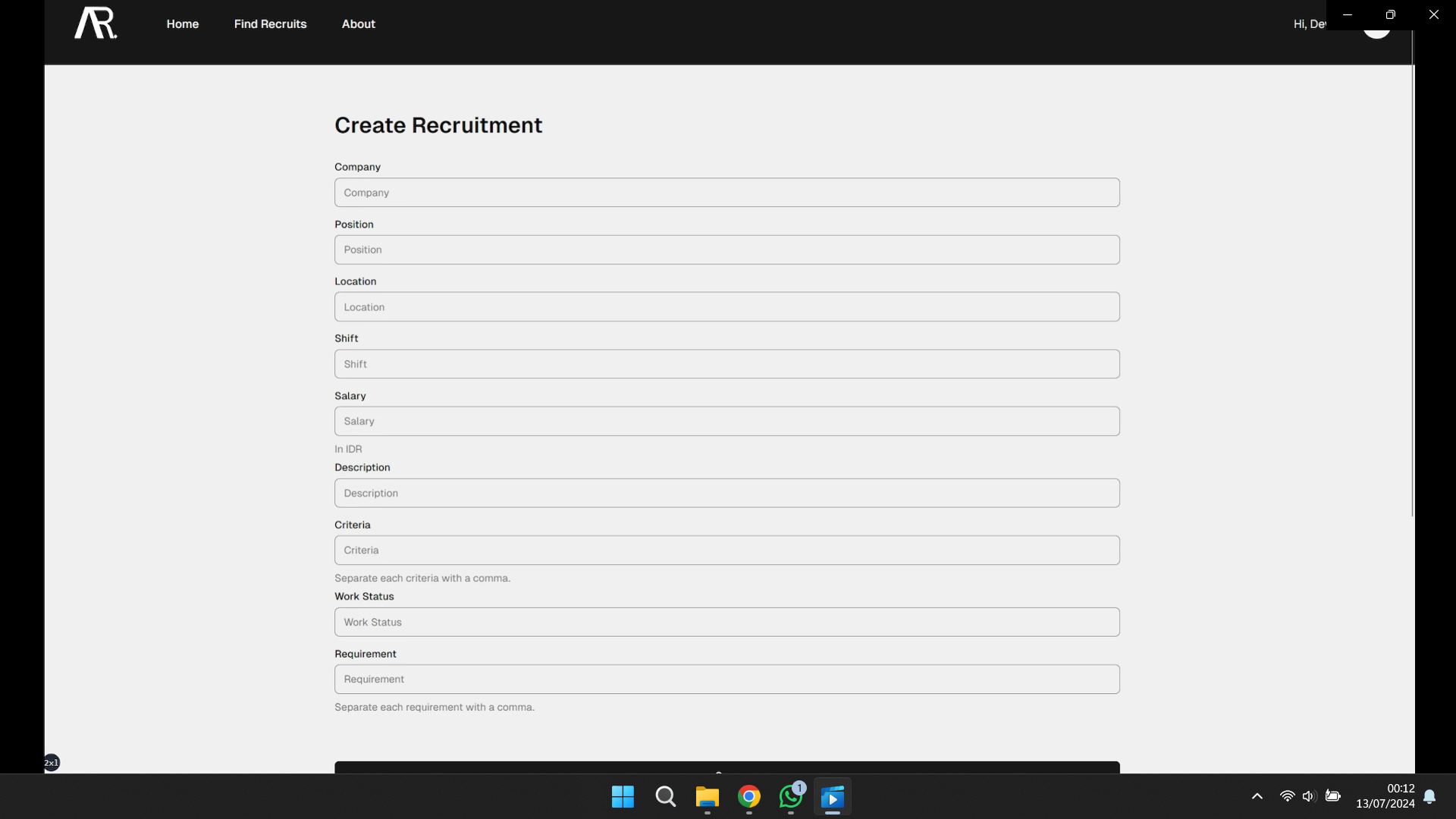Open Find Recruits page
Image resolution: width=1456 pixels, height=819 pixels.
pos(270,24)
